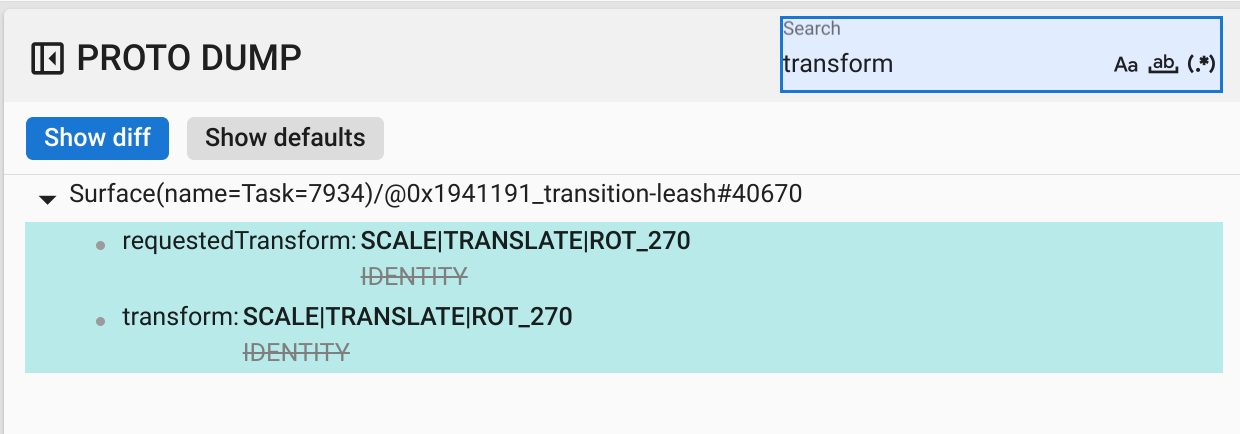Click blank header space right of PROTO DUMP
The width and height of the screenshot is (1240, 434).
point(540,59)
